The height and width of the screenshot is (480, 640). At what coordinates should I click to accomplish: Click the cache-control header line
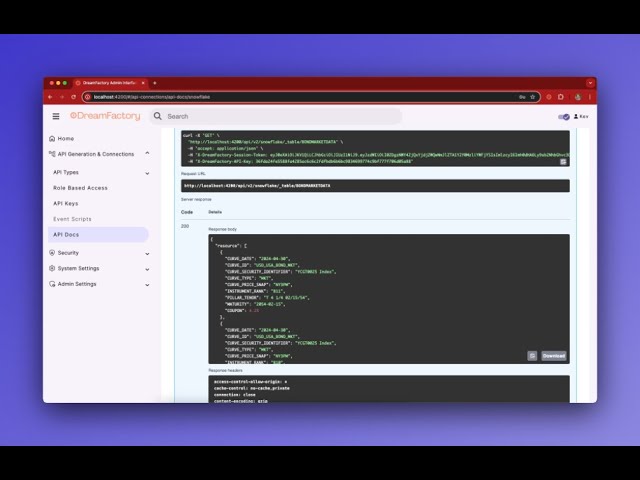point(252,388)
